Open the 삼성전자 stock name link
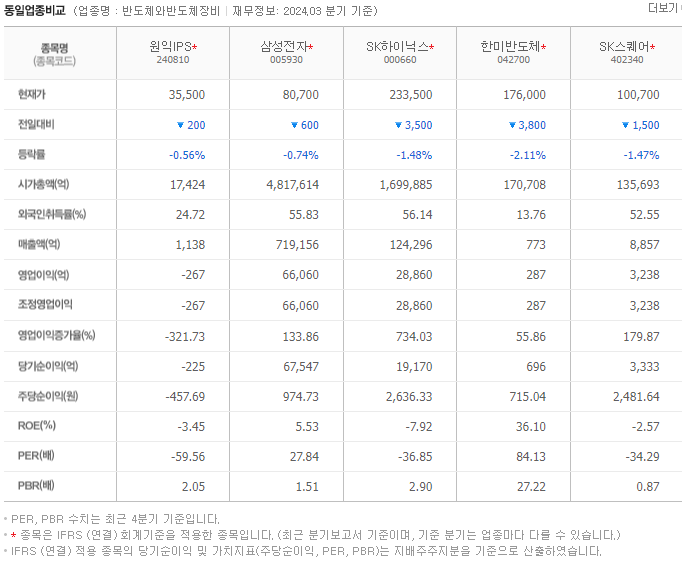Viewport: 682px width, 562px height. pos(284,46)
